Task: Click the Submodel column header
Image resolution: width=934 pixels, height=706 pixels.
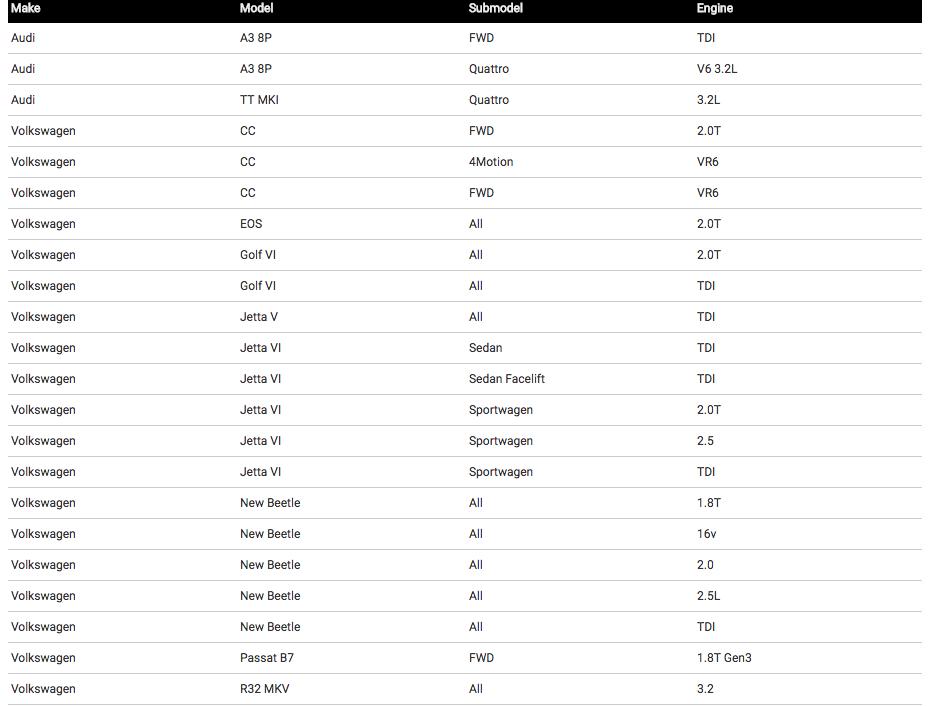Action: tap(495, 8)
